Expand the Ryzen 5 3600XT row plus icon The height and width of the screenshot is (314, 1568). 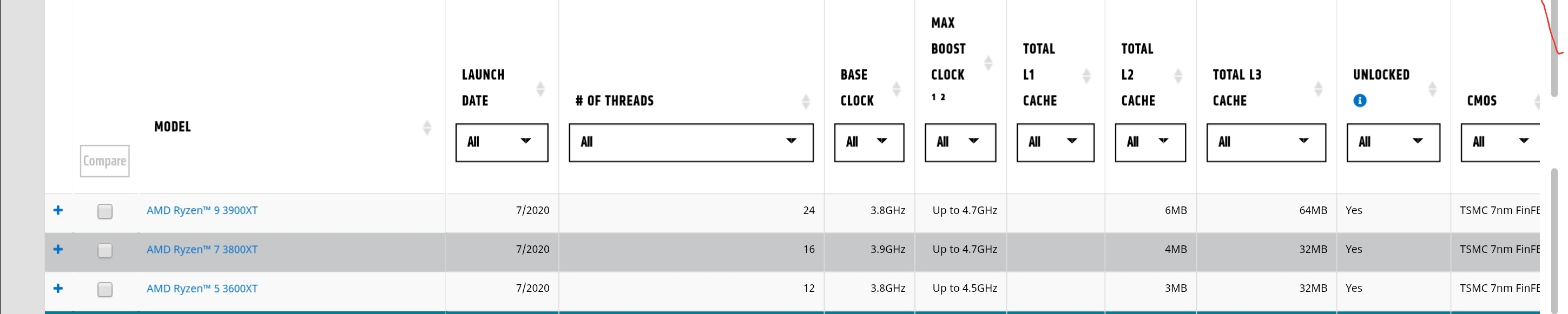tap(58, 288)
